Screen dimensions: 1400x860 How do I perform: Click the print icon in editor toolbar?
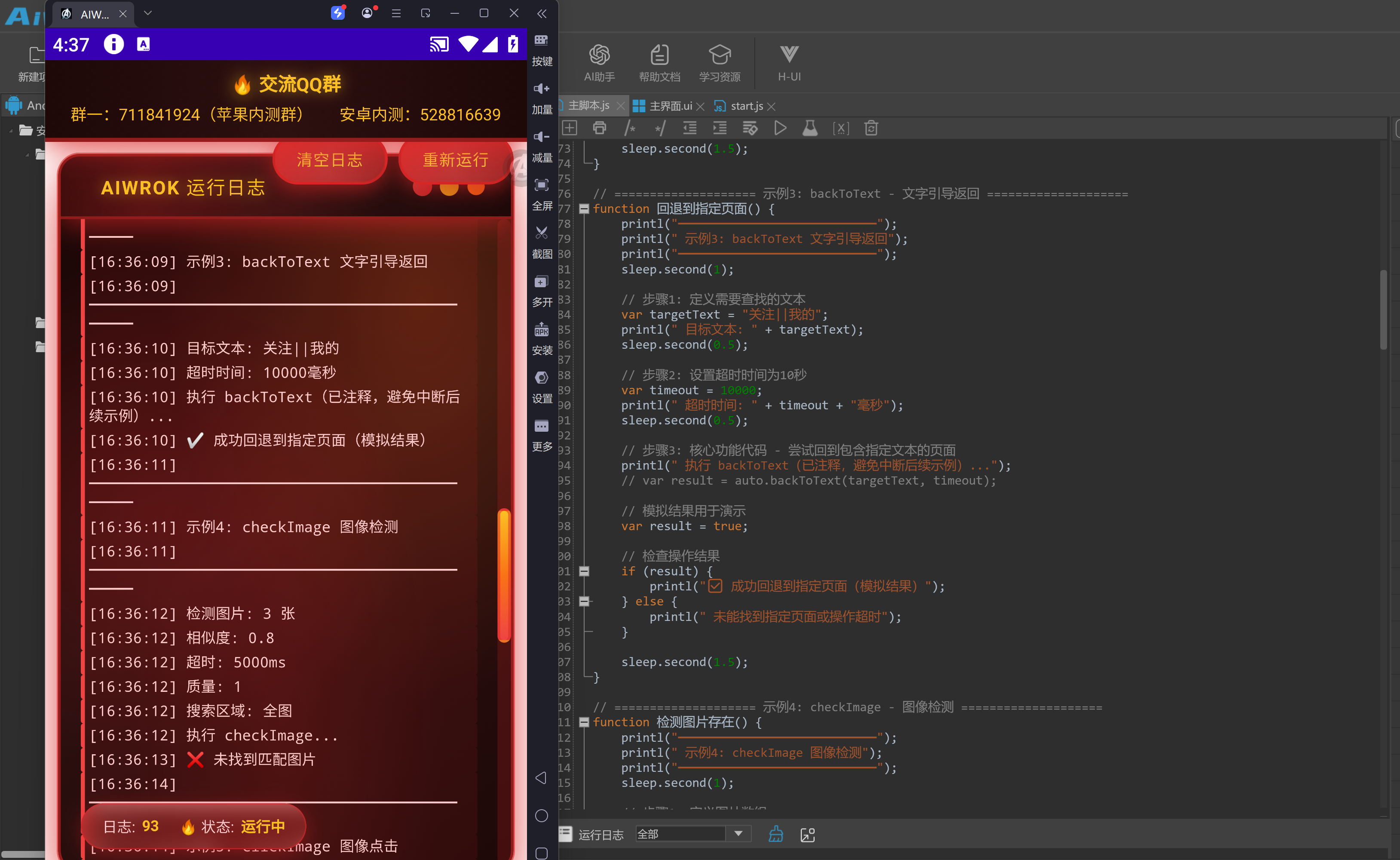pos(599,128)
